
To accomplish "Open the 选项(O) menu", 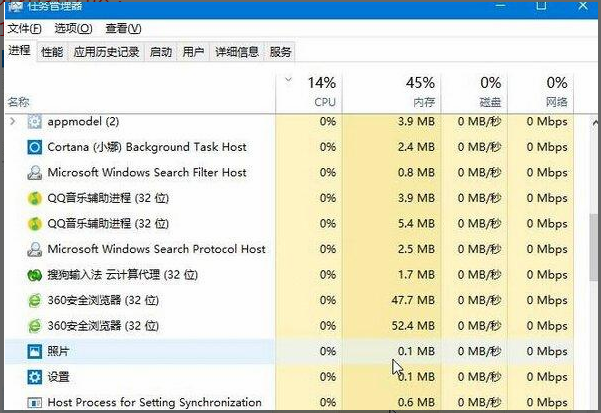I will point(73,28).
